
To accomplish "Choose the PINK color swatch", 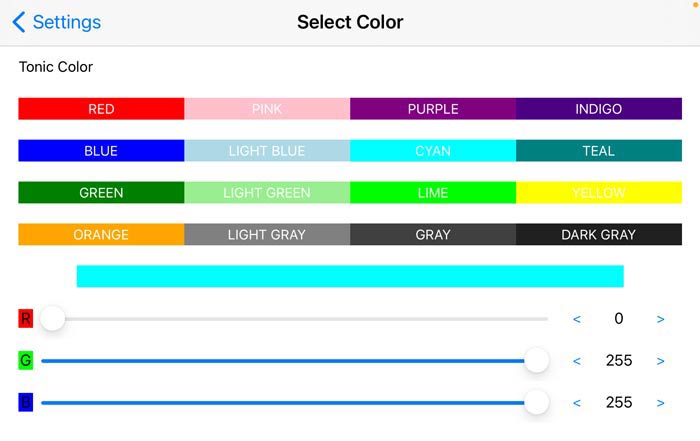I will click(x=267, y=108).
